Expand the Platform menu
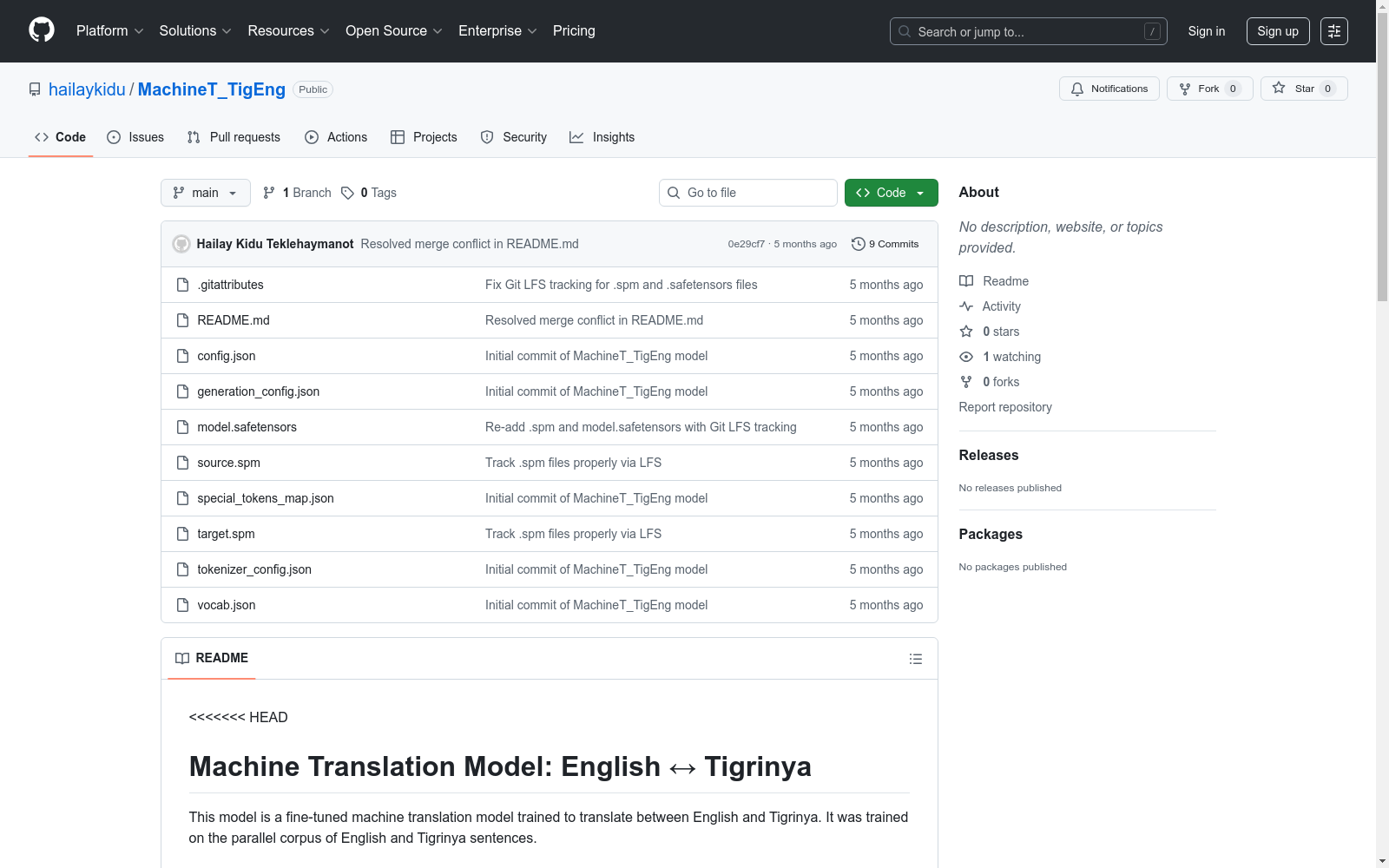 tap(109, 31)
